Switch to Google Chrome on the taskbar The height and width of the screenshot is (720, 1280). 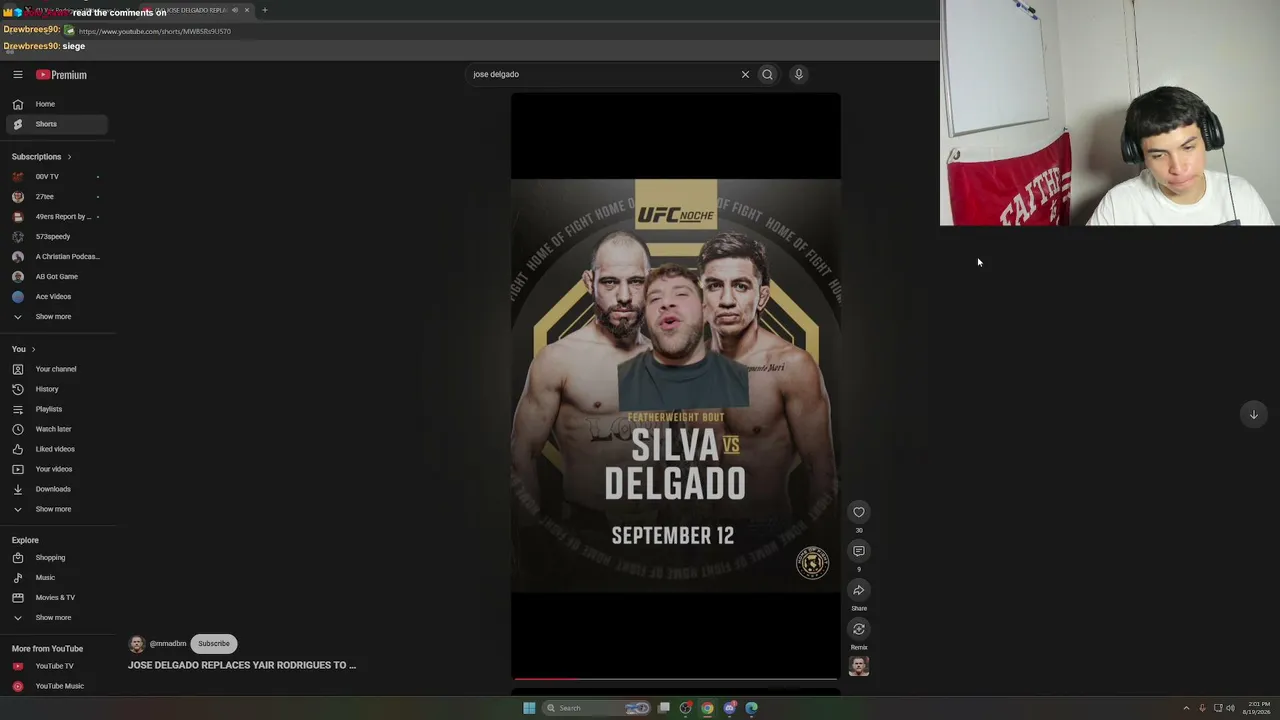pos(708,708)
